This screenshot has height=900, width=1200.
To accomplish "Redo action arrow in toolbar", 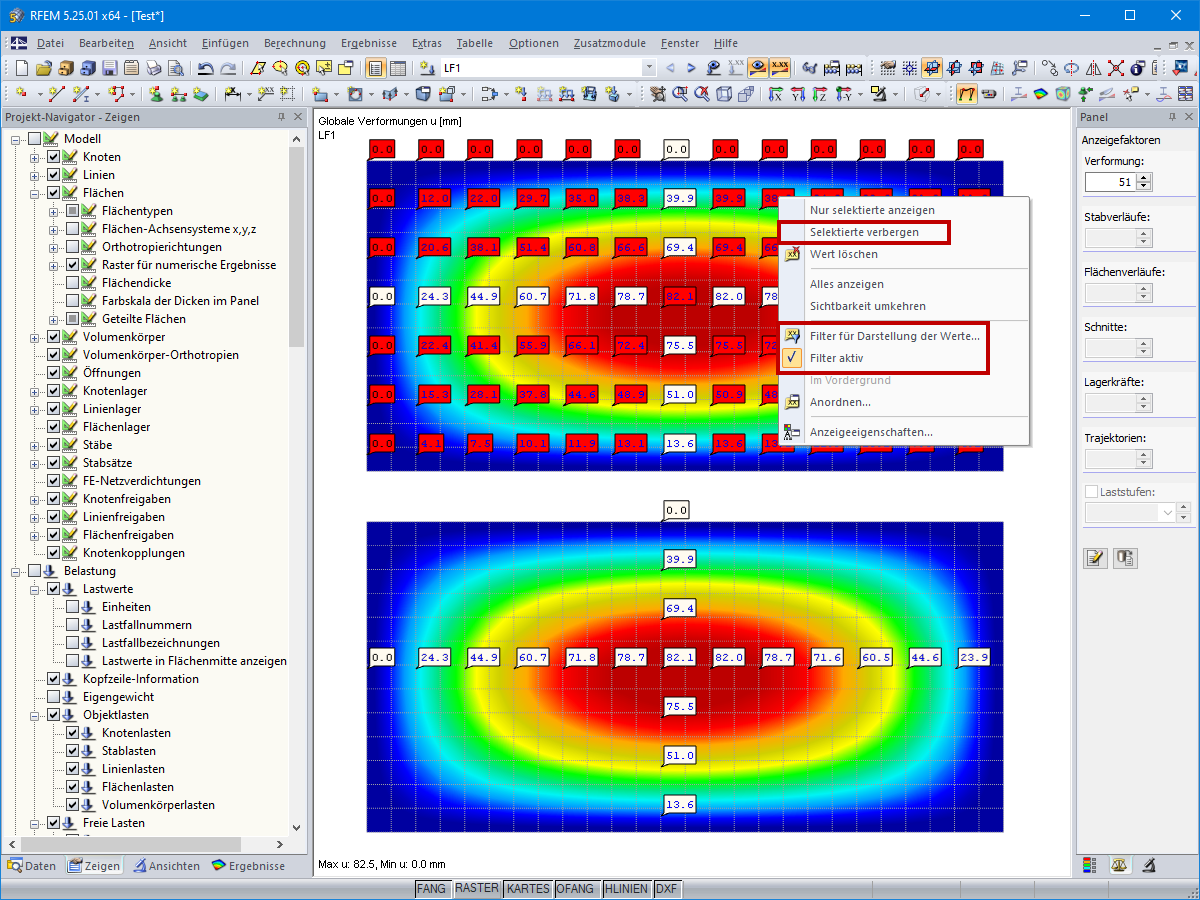I will coord(228,68).
